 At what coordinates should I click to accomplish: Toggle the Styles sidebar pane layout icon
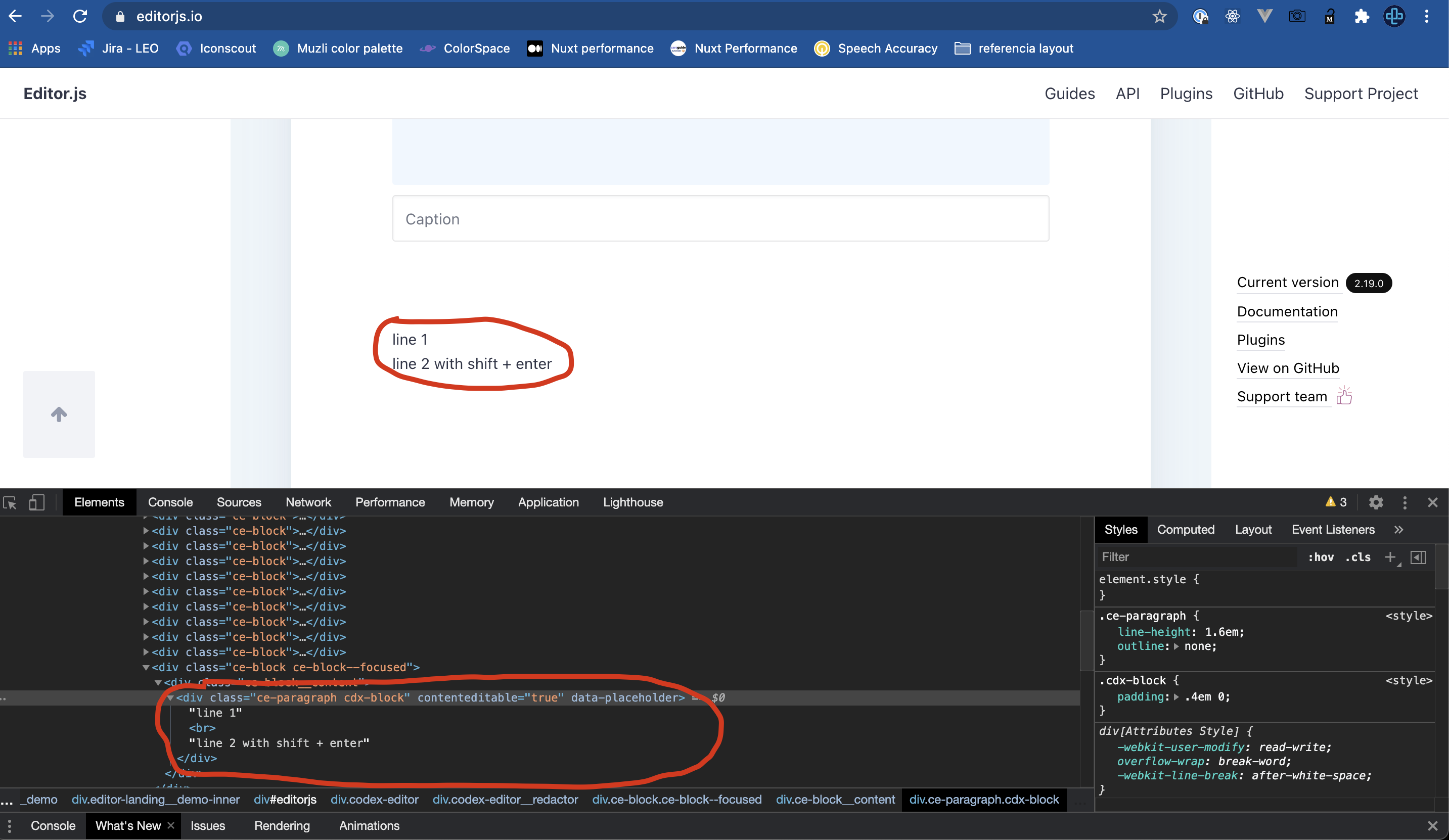click(1419, 557)
